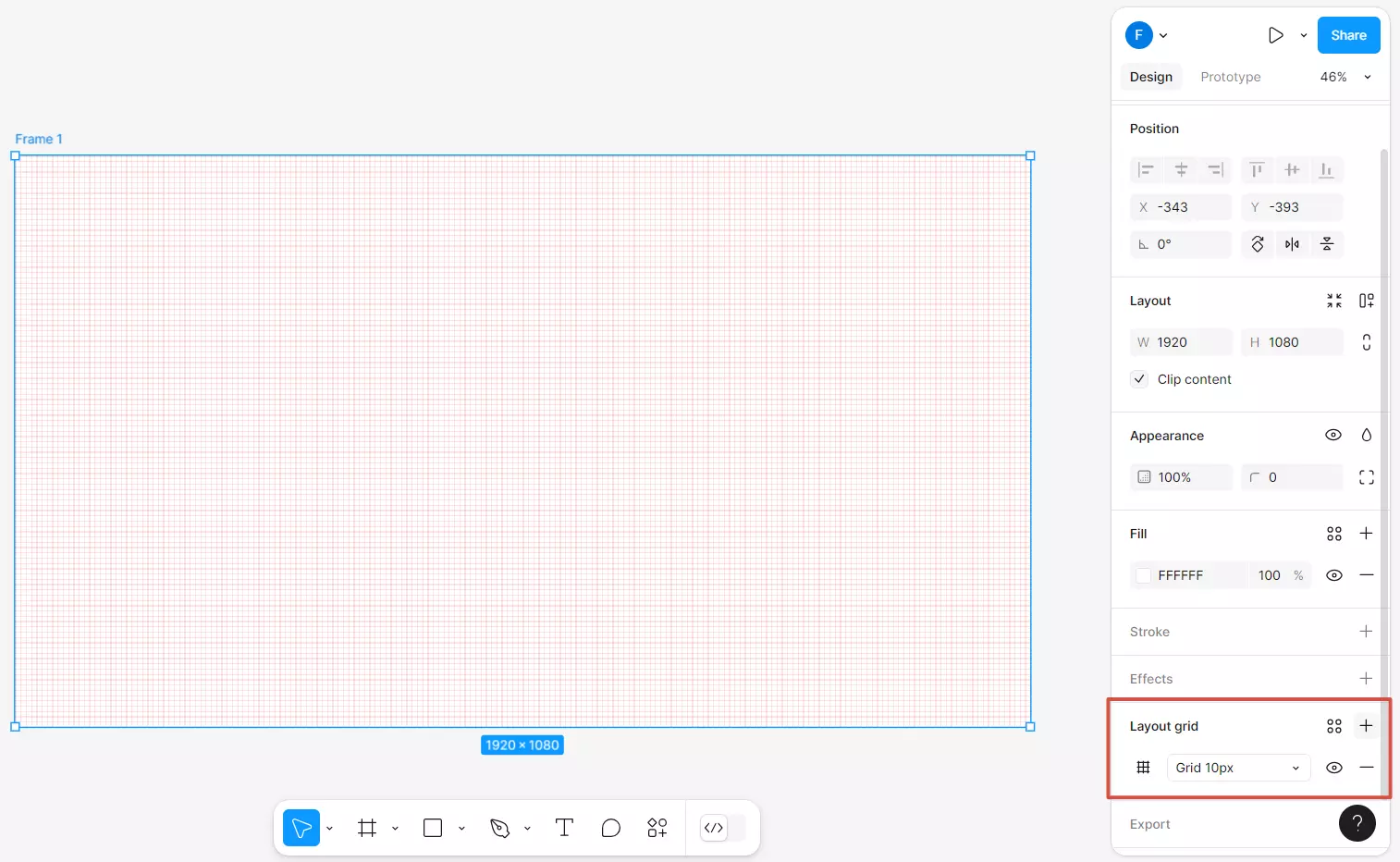This screenshot has height=862, width=1400.
Task: Pick the Rectangle shape tool
Action: point(433,828)
